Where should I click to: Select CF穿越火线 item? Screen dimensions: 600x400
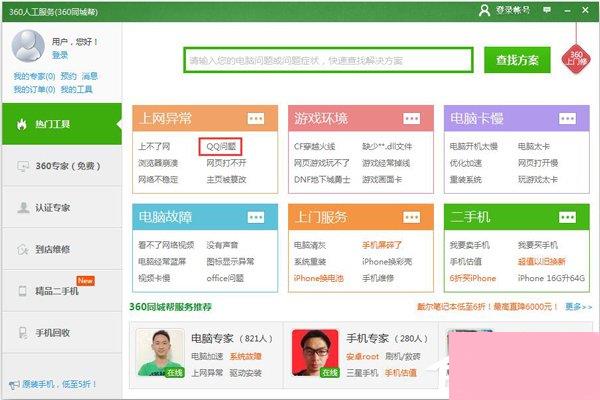(x=315, y=147)
